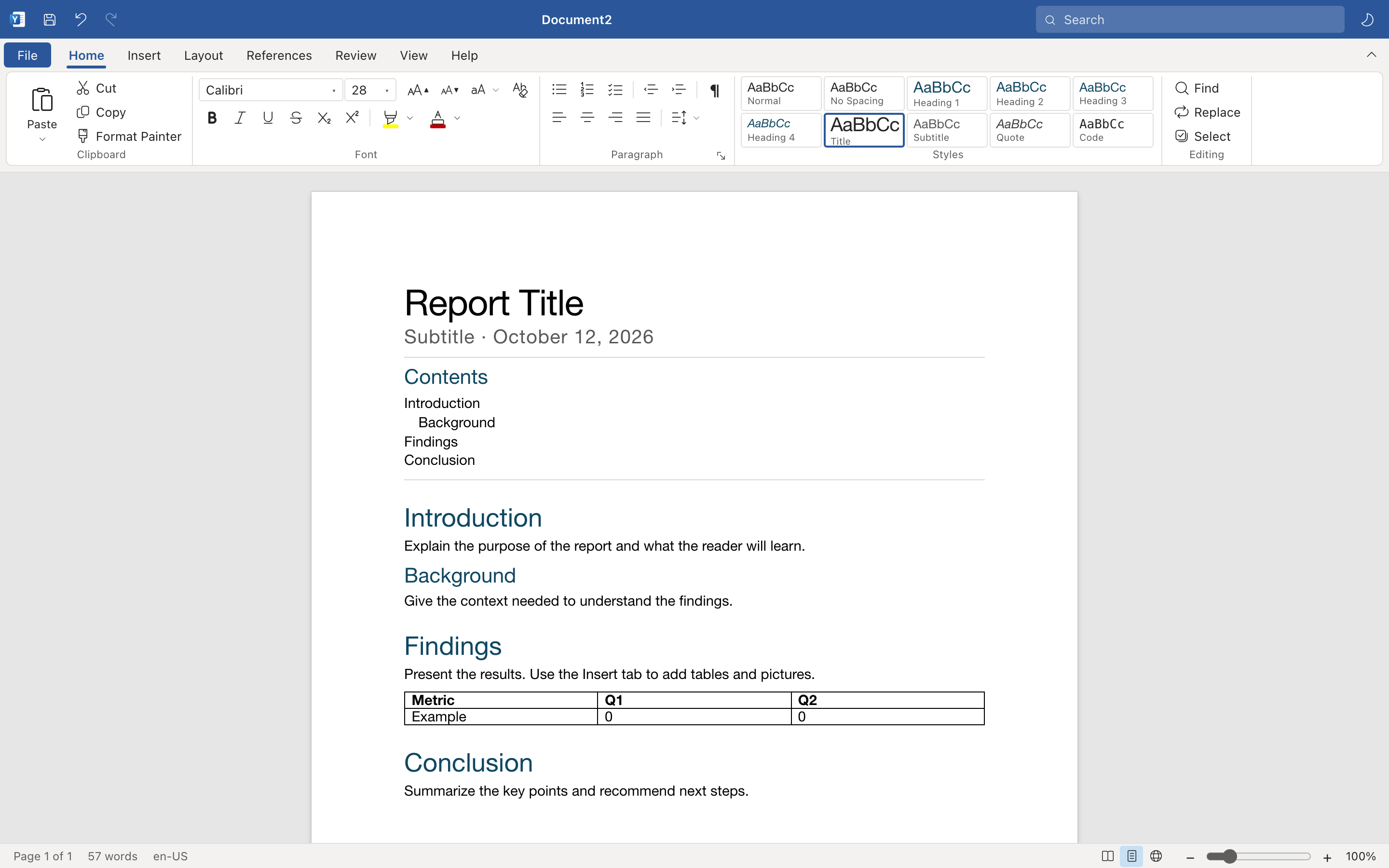Click the zoom slider handle
Image resolution: width=1389 pixels, height=868 pixels.
(x=1229, y=856)
